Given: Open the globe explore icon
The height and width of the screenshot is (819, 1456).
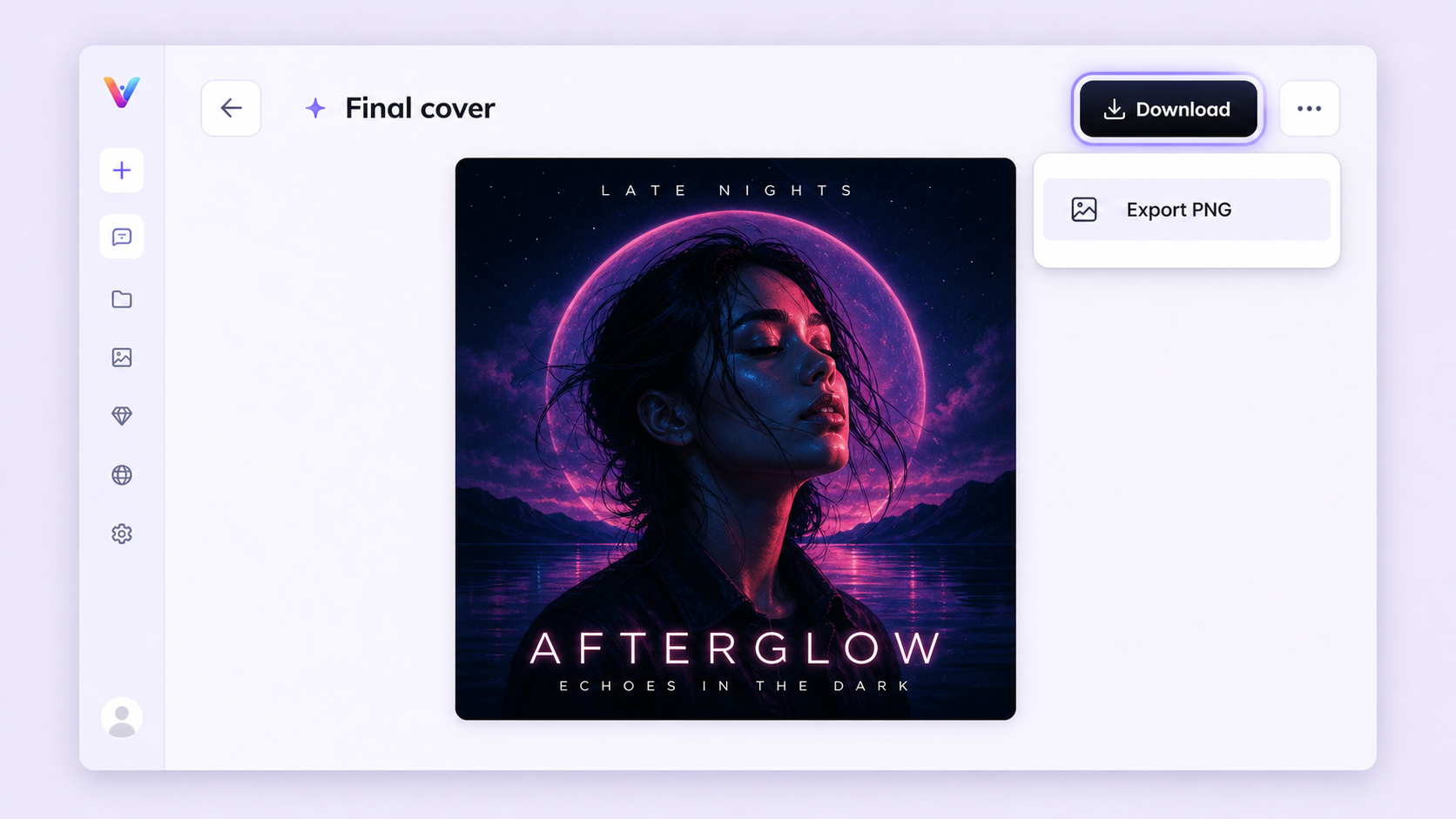Looking at the screenshot, I should (x=122, y=475).
